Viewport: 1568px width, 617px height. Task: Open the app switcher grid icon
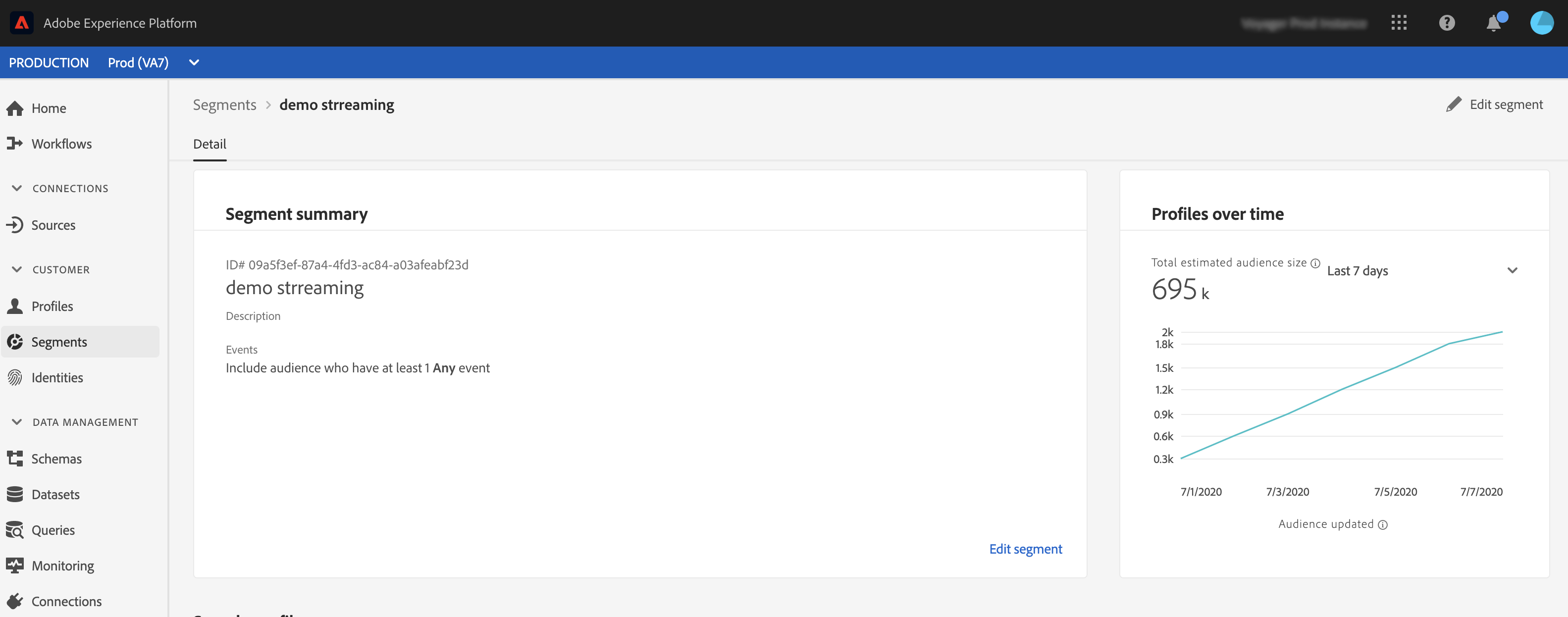[x=1399, y=23]
